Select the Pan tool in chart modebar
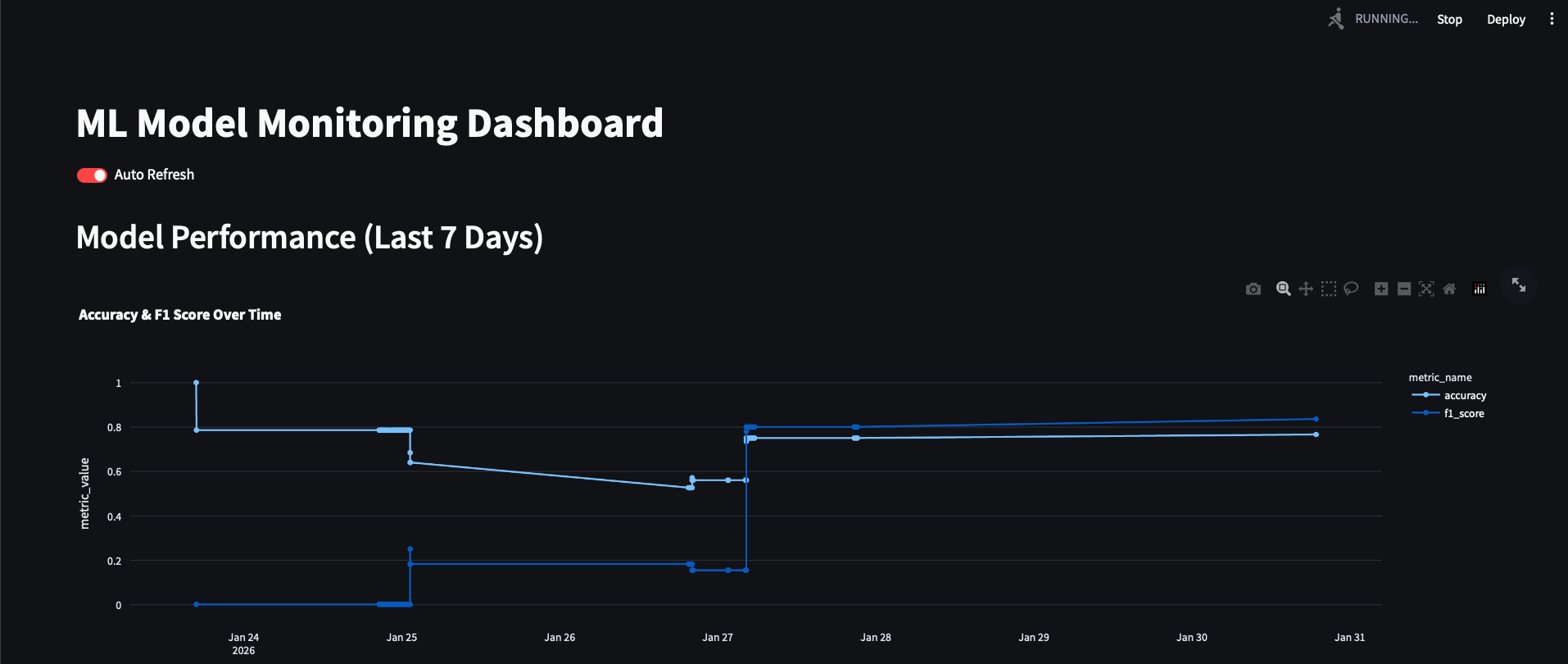The width and height of the screenshot is (1568, 664). (x=1306, y=289)
